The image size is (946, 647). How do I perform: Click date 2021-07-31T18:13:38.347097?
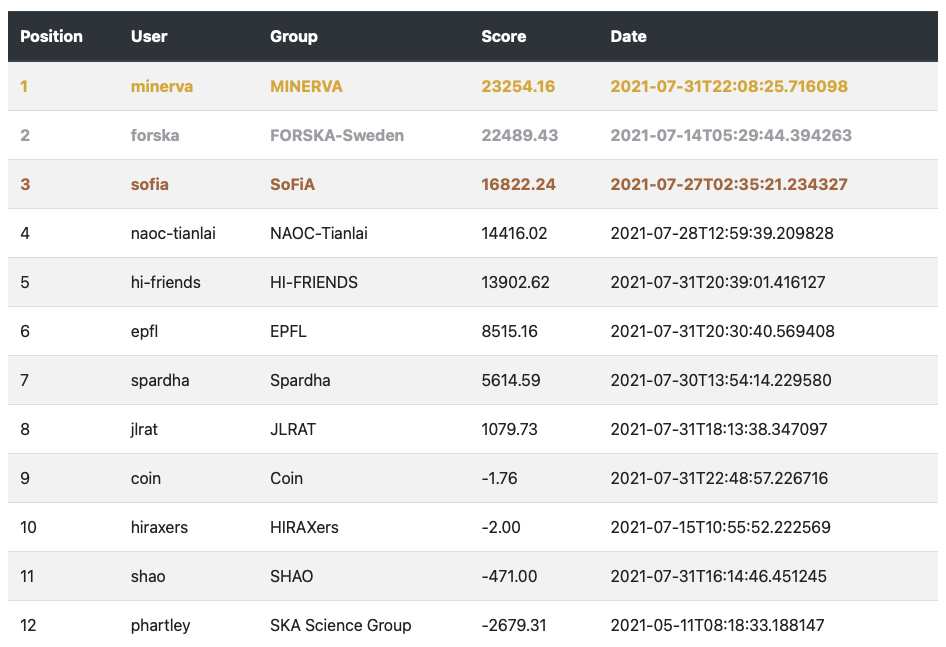[719, 429]
